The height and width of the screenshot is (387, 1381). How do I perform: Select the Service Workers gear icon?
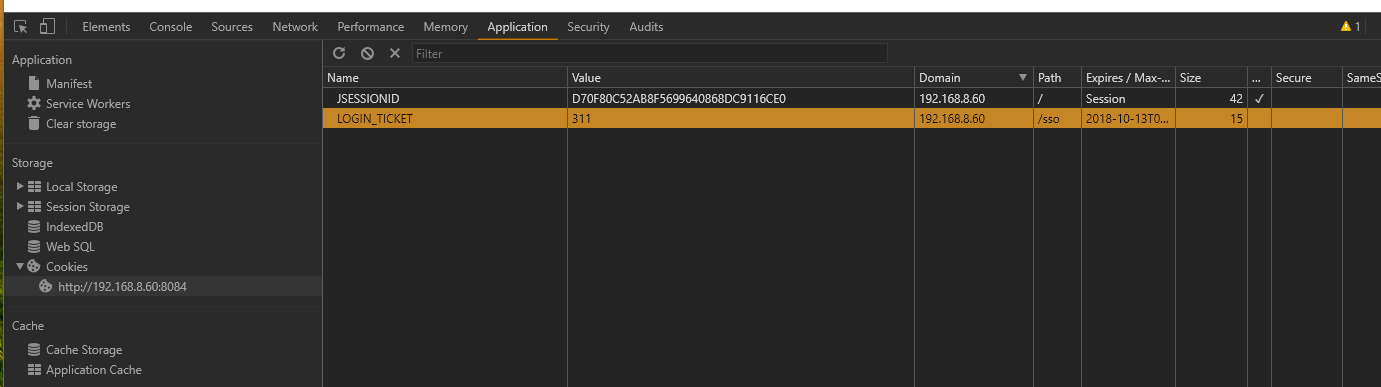click(x=34, y=104)
